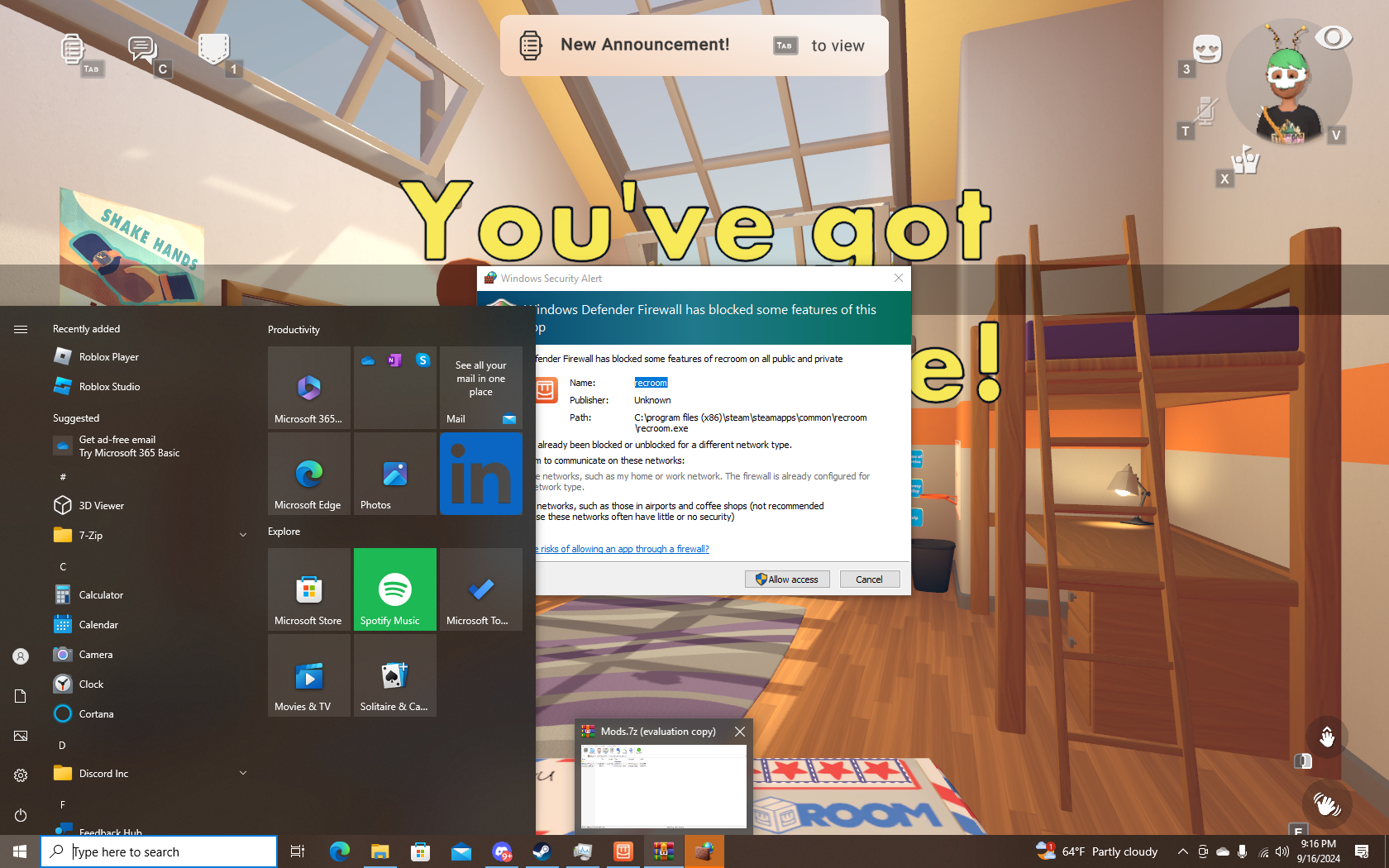Open the Movies & TV tile
Viewport: 1389px width, 868px height.
click(309, 675)
